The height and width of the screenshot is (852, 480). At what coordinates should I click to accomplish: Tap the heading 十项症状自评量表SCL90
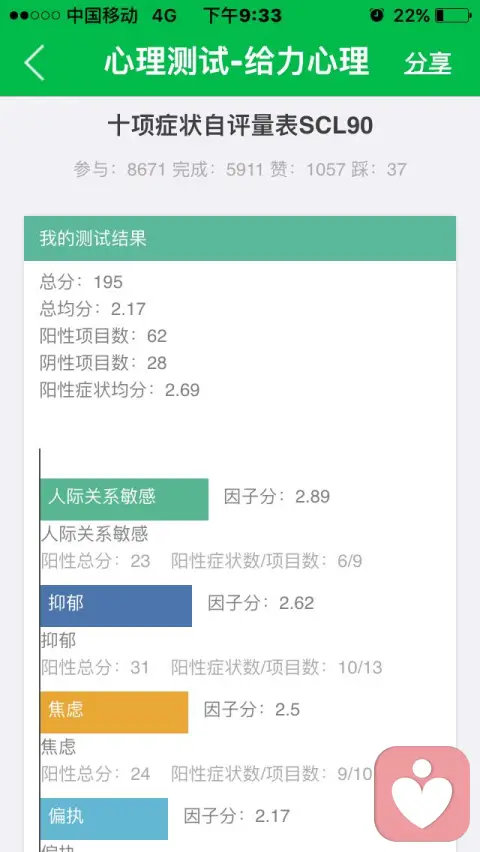tap(240, 126)
